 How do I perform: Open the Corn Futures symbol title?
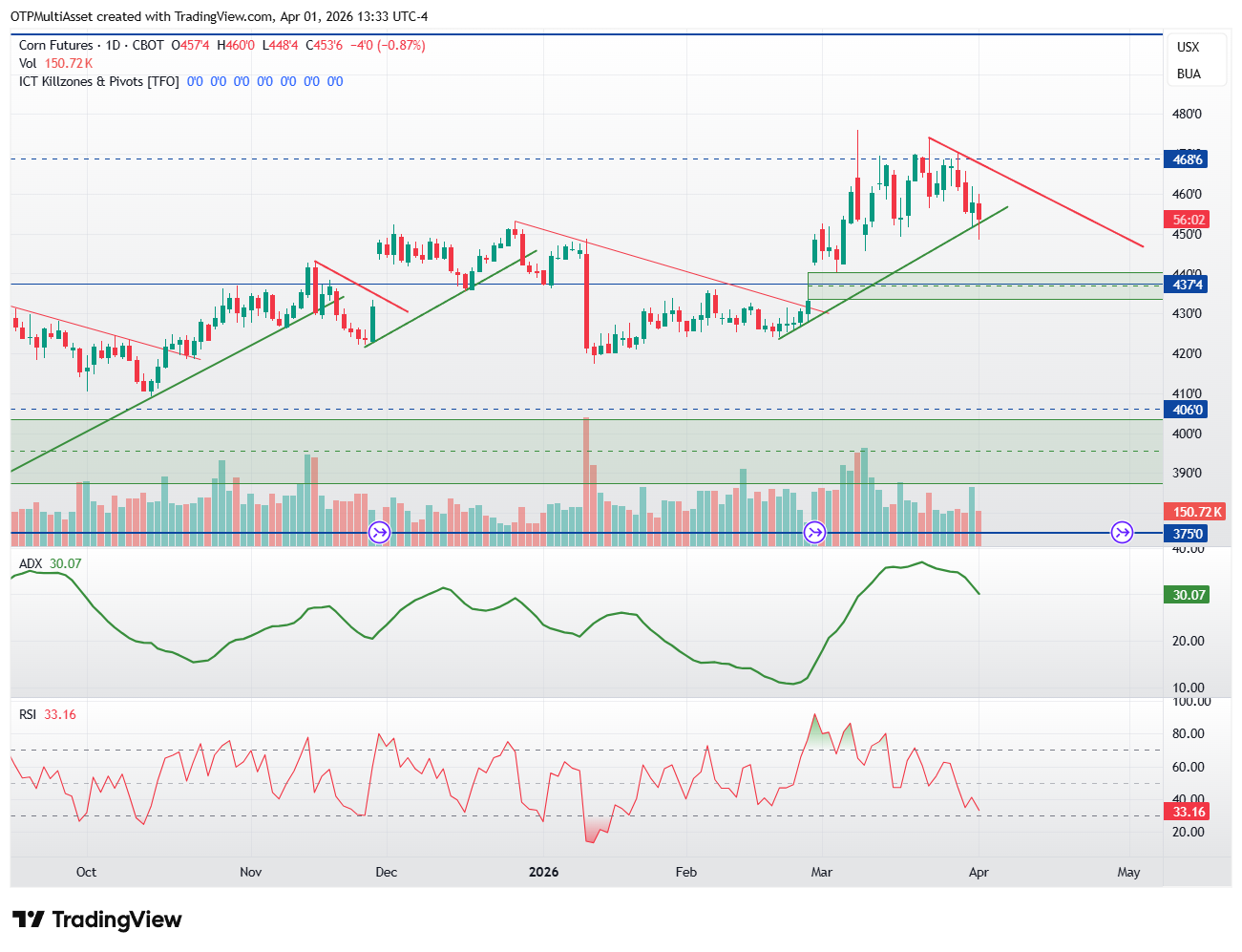point(56,46)
